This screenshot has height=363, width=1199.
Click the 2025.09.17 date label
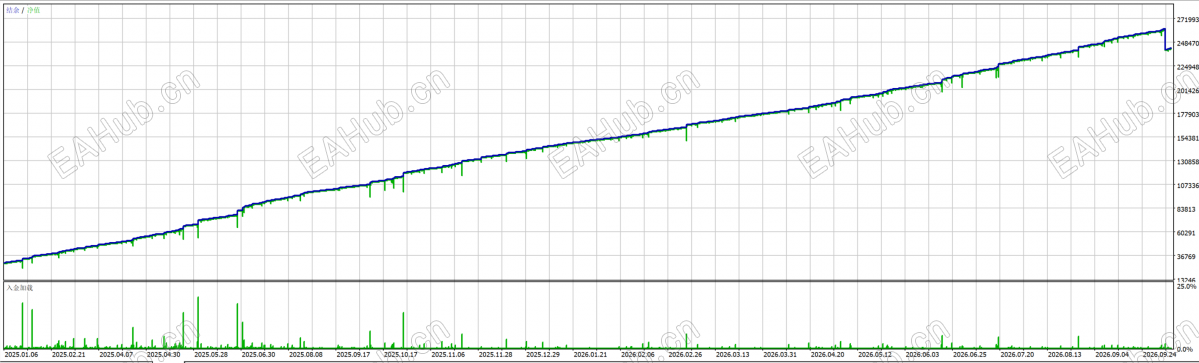[354, 355]
